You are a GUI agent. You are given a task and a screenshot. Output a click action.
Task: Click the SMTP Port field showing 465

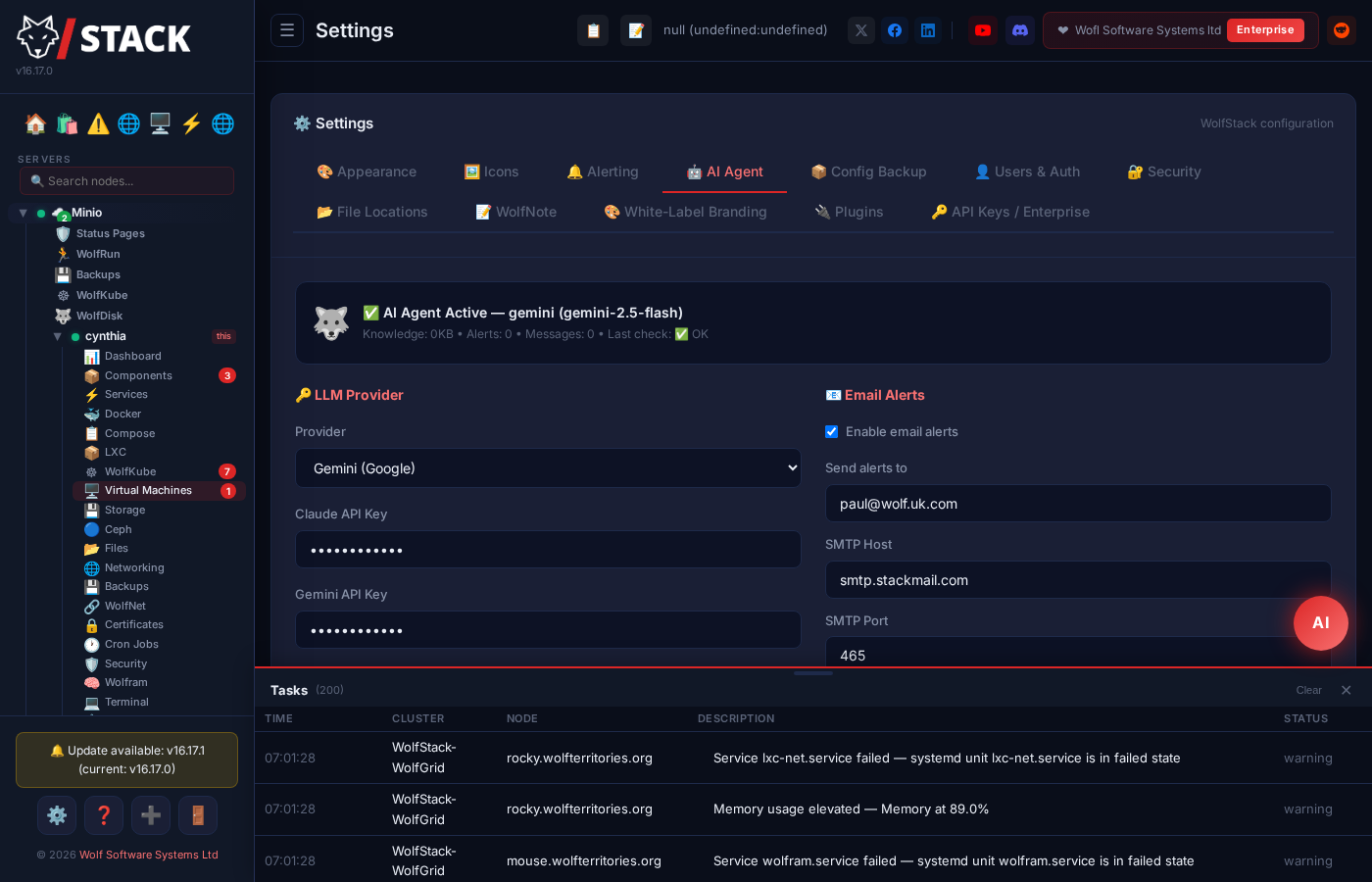point(1078,653)
